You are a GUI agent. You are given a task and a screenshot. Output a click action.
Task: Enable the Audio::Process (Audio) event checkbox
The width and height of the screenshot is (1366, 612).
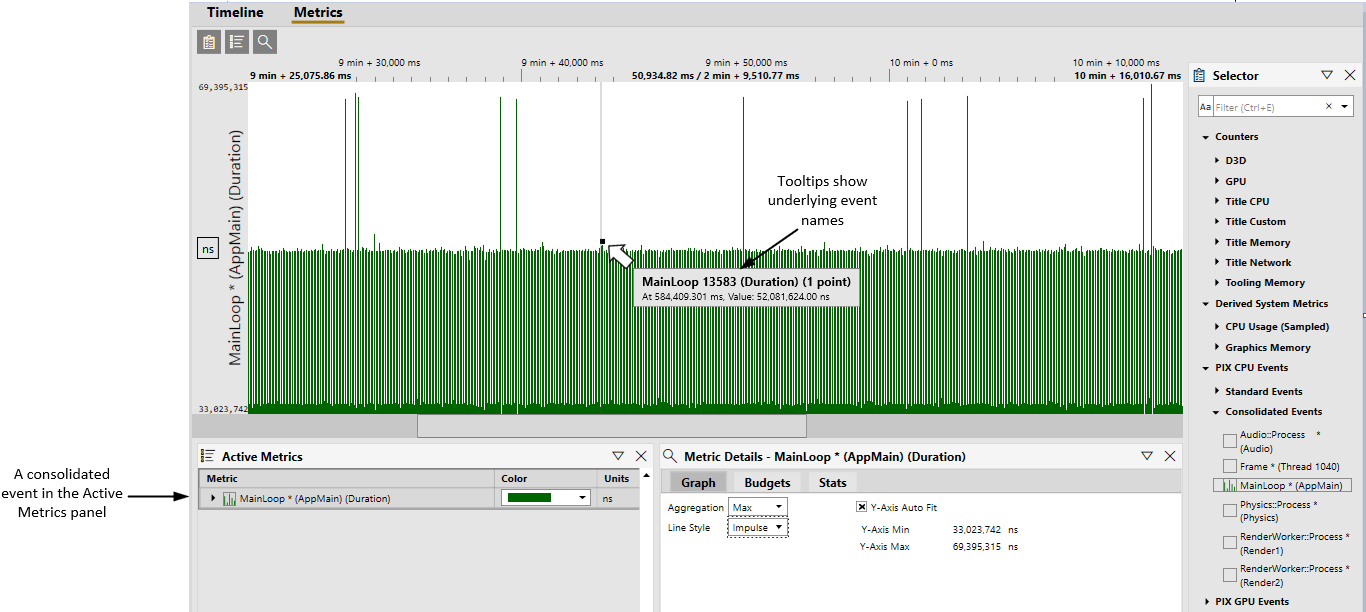tap(1230, 441)
